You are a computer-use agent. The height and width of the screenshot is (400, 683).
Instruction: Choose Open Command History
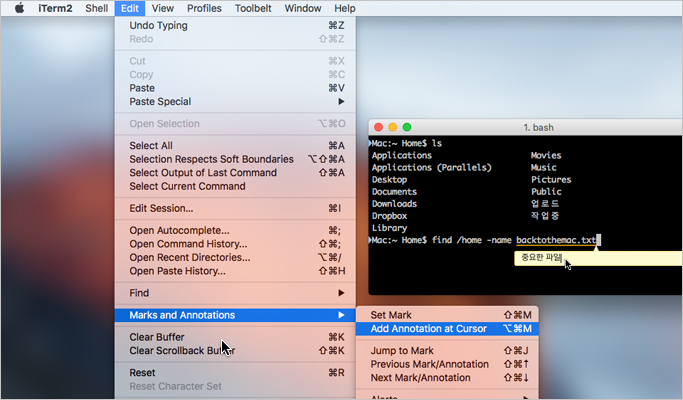click(x=235, y=244)
